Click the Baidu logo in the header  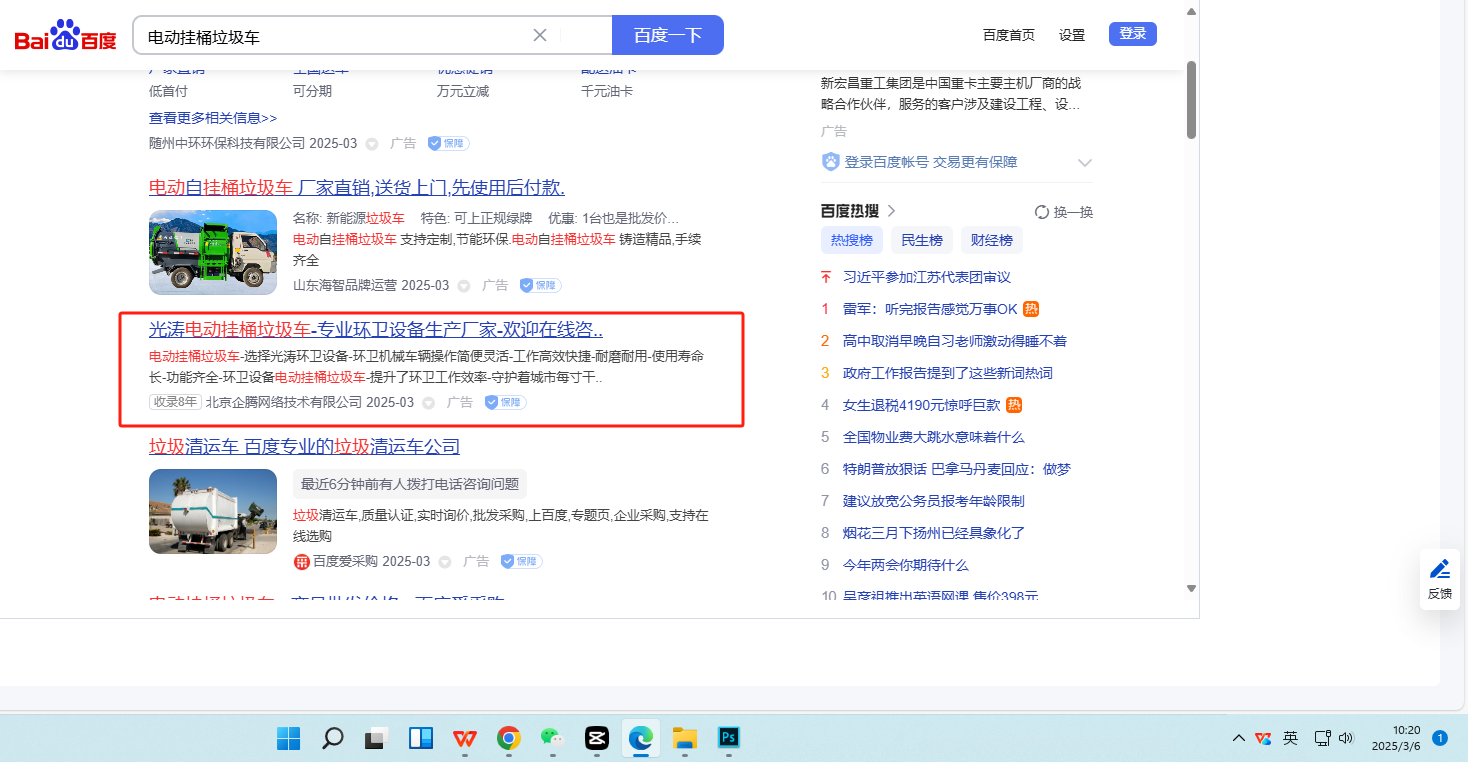[x=66, y=37]
